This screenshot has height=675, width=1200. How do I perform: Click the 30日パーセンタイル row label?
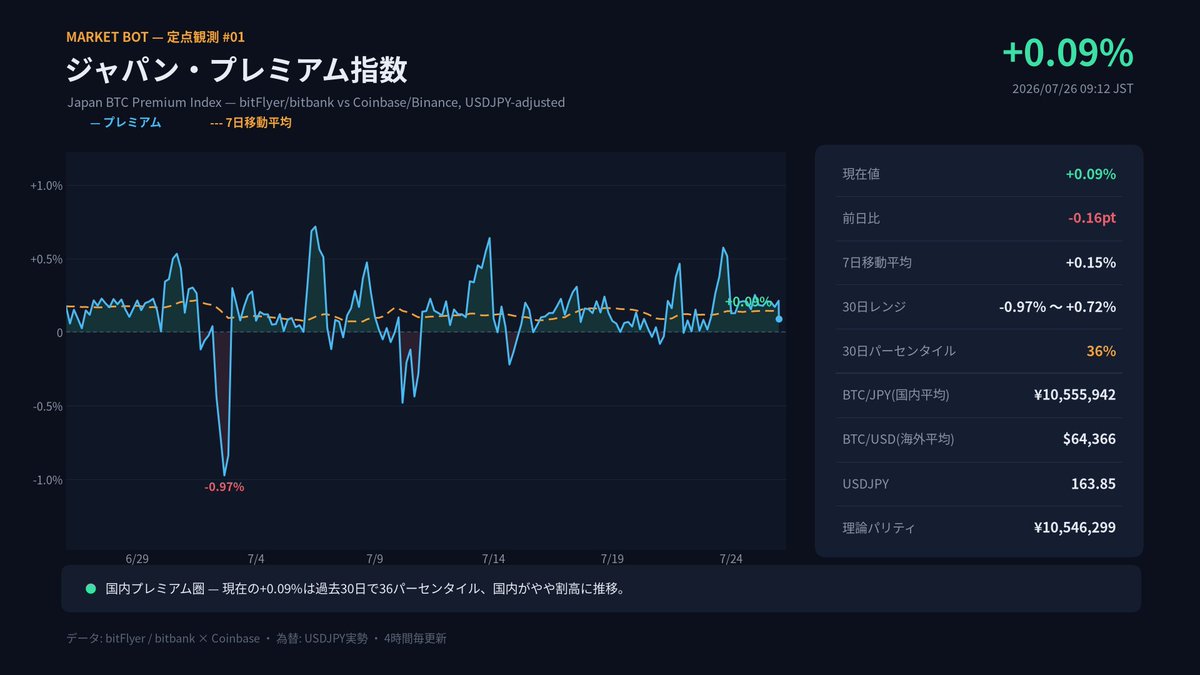[x=899, y=351]
